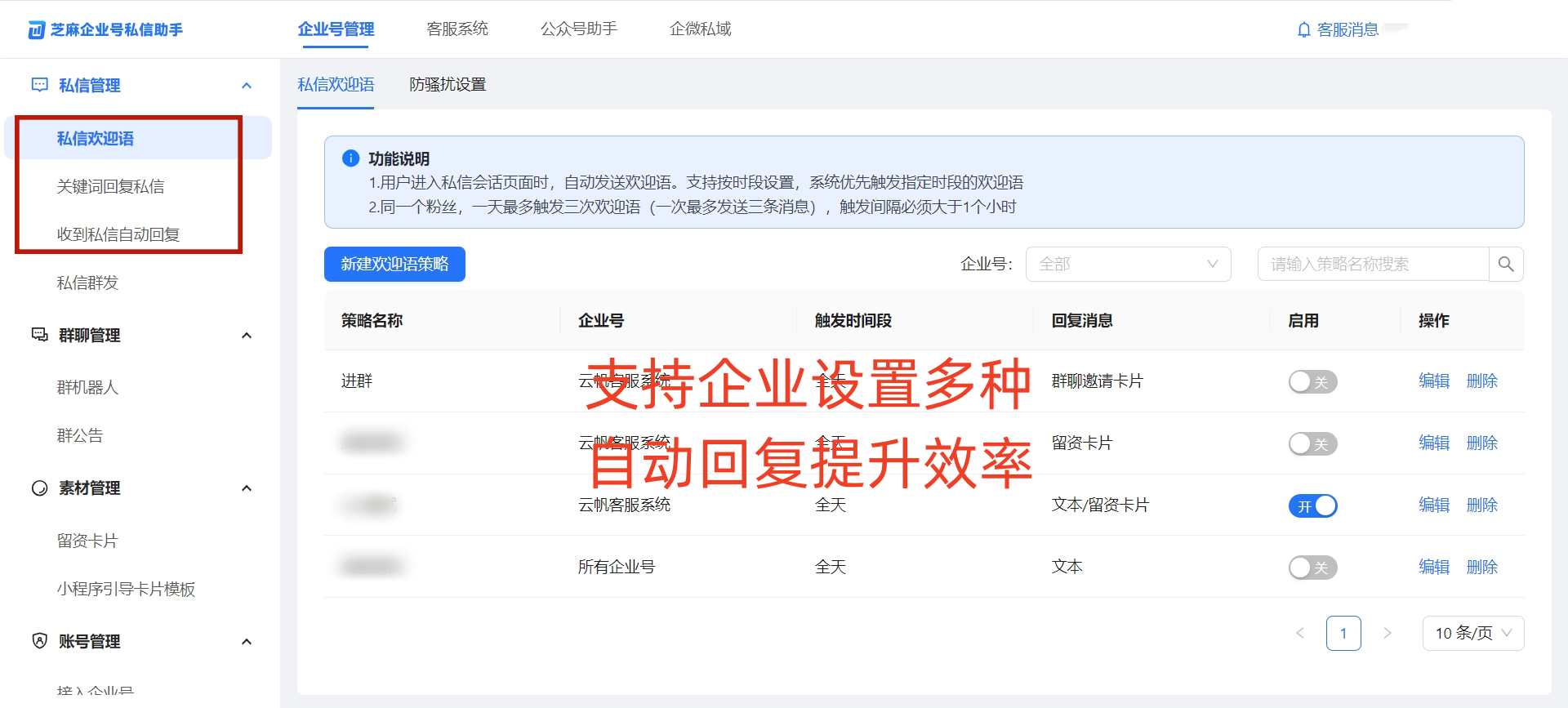This screenshot has height=708, width=1568.
Task: Open 群公告 in the sidebar
Action: pyautogui.click(x=80, y=435)
